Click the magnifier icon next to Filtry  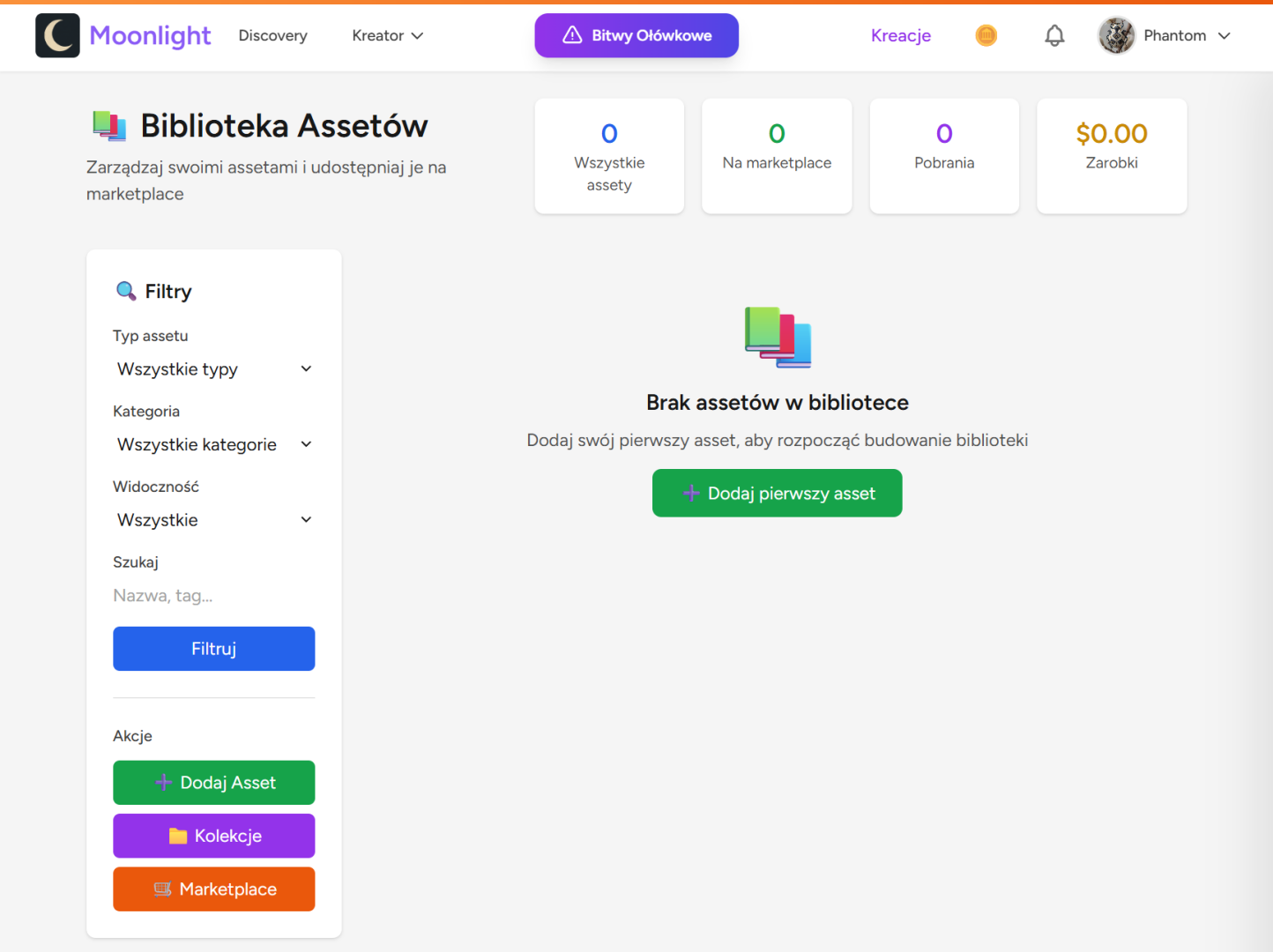click(x=126, y=291)
